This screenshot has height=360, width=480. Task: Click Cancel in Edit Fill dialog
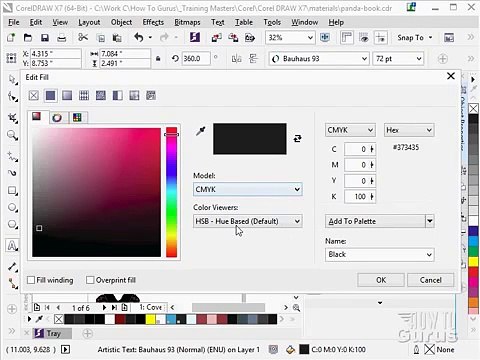click(430, 280)
